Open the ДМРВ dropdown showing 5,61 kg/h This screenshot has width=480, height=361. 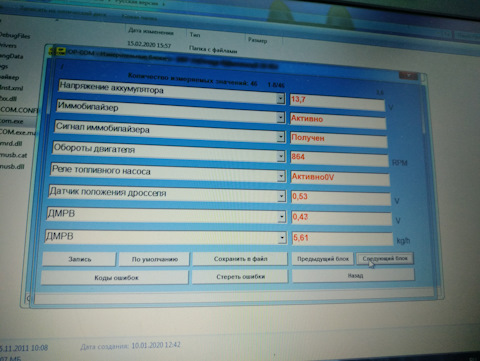(x=283, y=238)
